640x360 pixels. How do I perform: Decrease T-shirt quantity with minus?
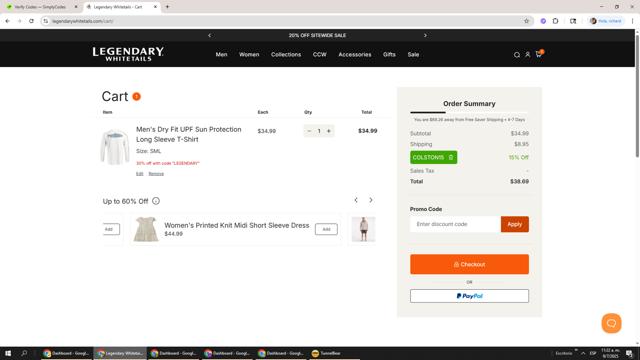pos(309,131)
